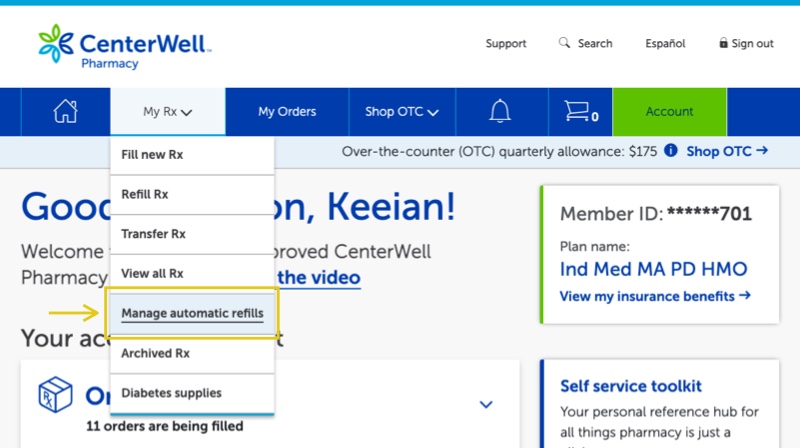Click the Rx package box icon

(55, 394)
